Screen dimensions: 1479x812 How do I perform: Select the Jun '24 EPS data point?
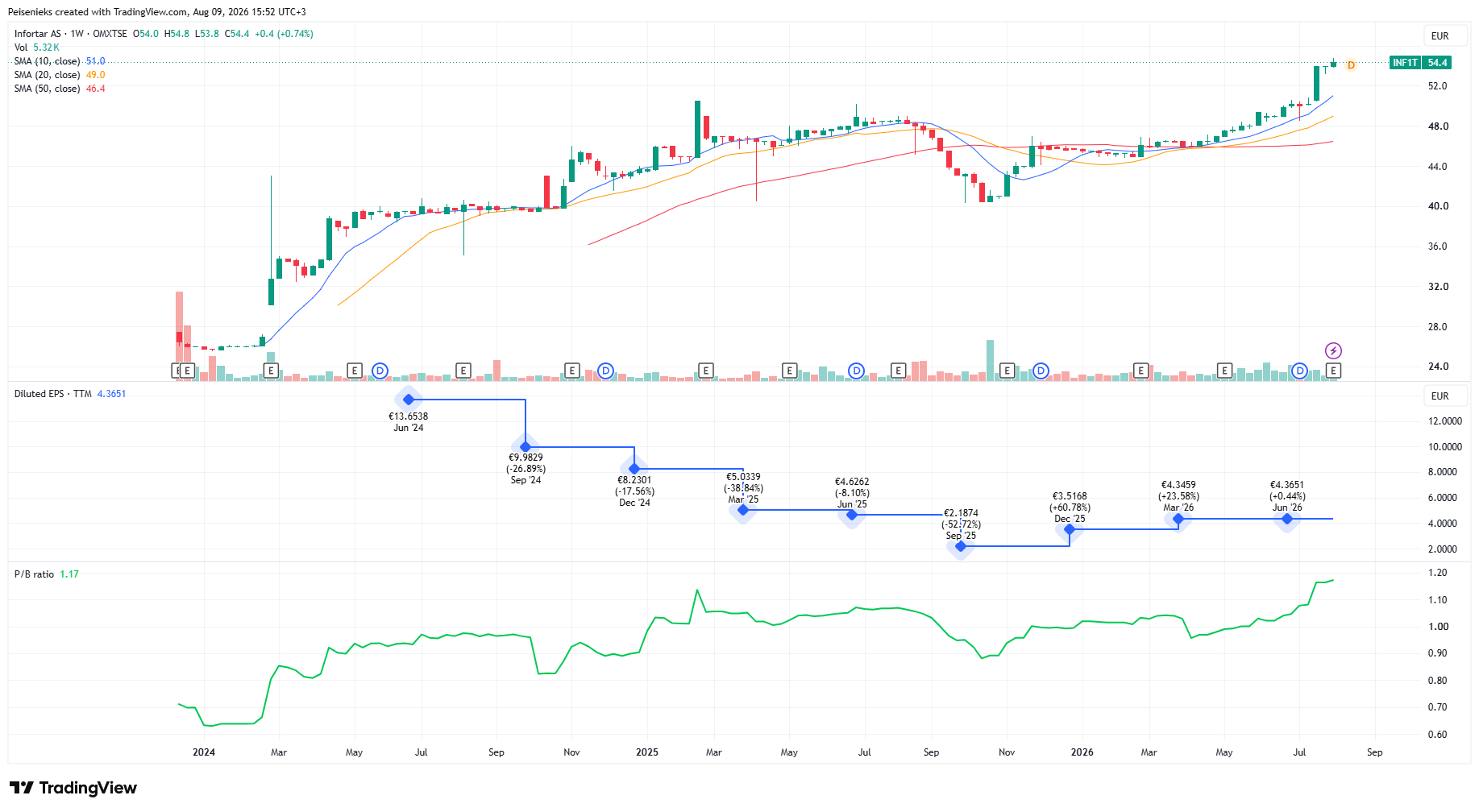[409, 400]
